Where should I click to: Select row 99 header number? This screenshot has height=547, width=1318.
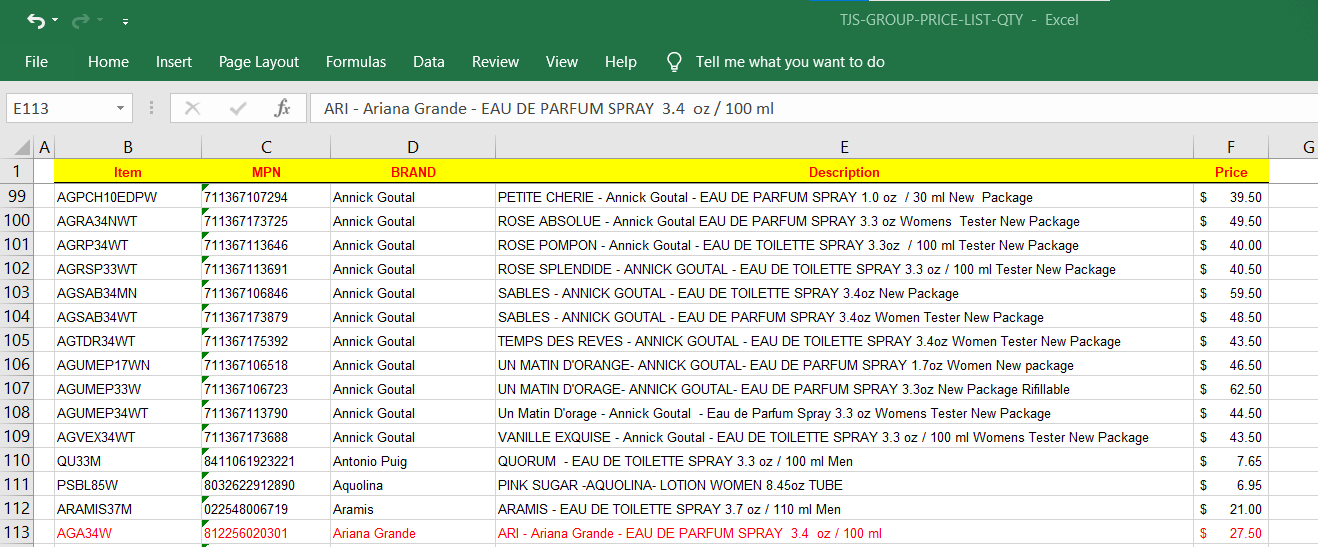click(17, 197)
